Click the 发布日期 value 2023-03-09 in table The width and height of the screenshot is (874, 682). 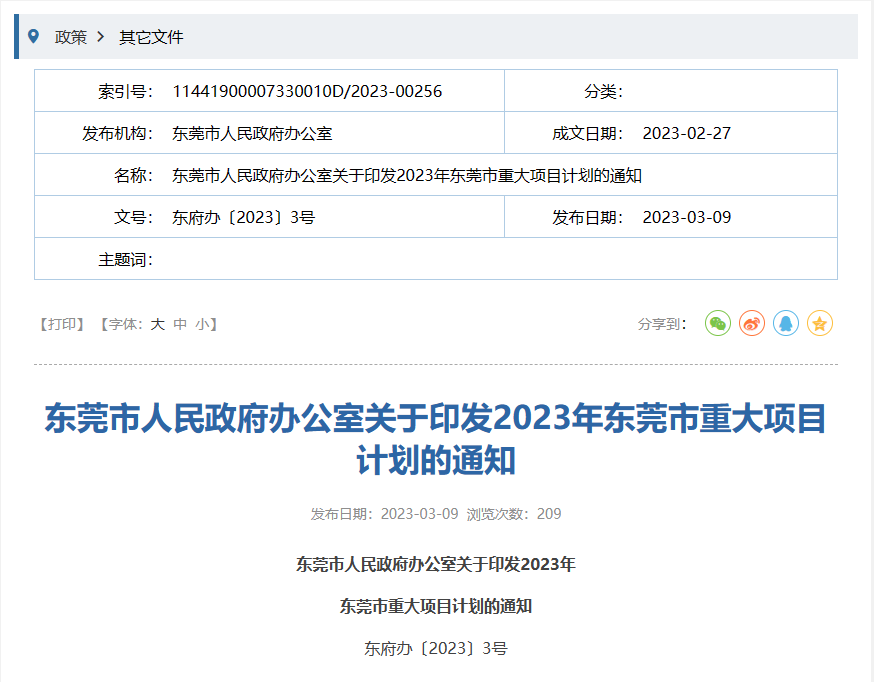click(686, 218)
